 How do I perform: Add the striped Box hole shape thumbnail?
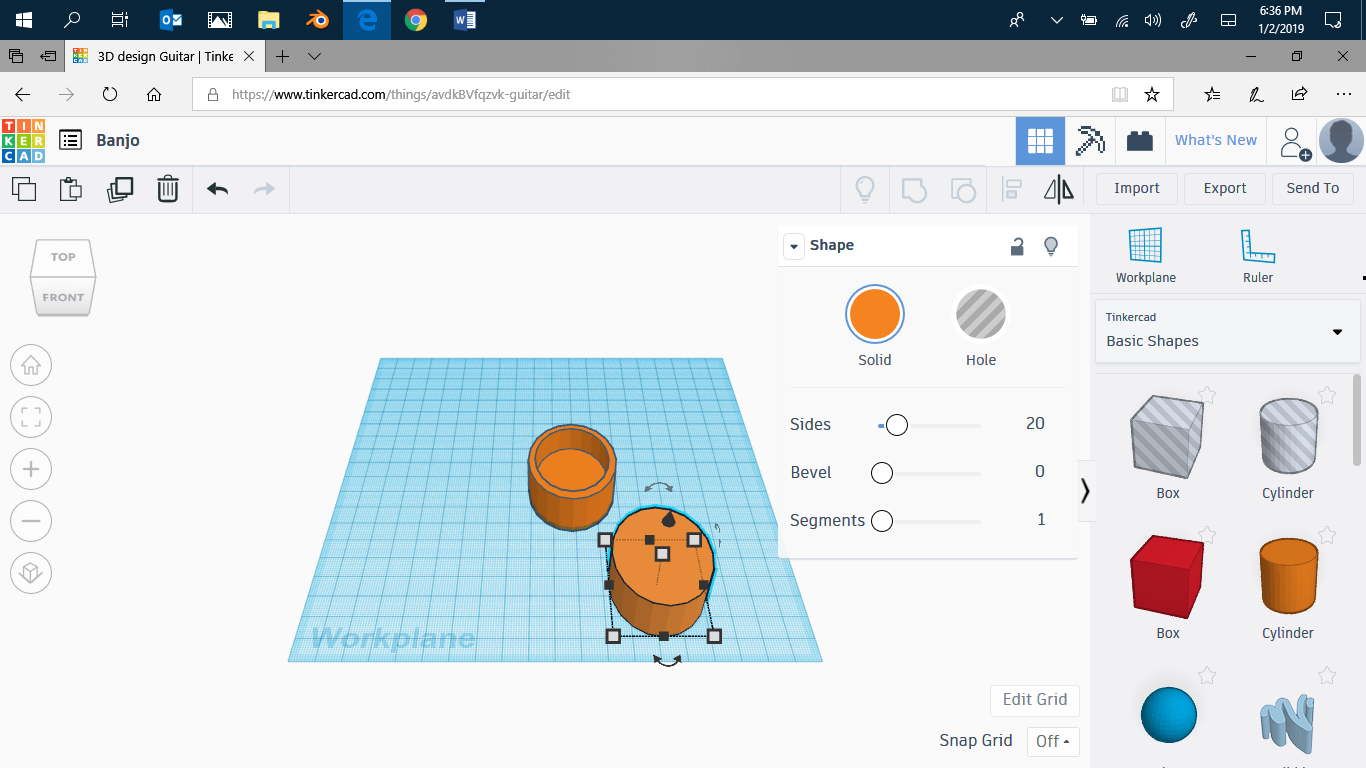click(x=1168, y=436)
